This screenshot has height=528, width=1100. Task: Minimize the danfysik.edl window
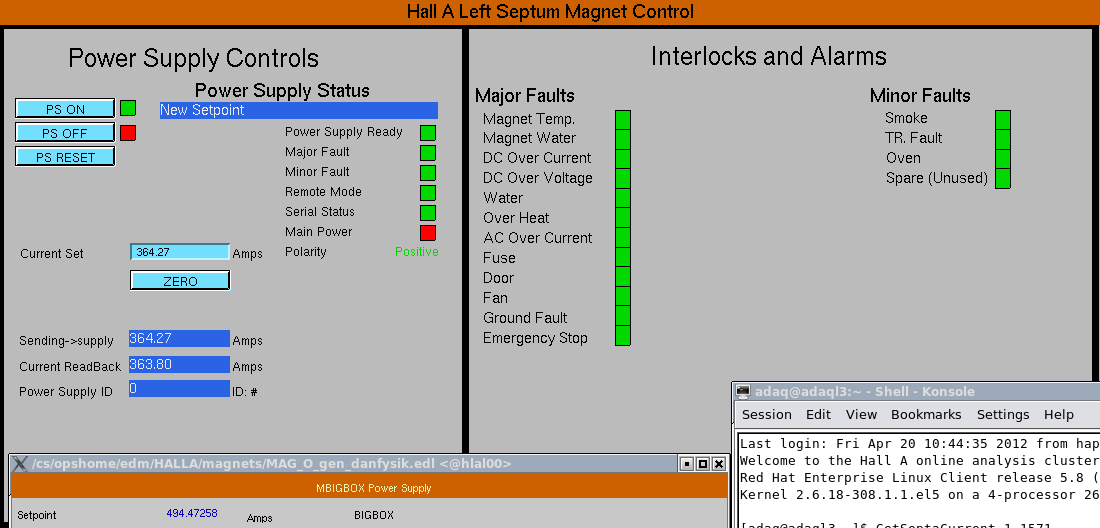click(x=687, y=463)
